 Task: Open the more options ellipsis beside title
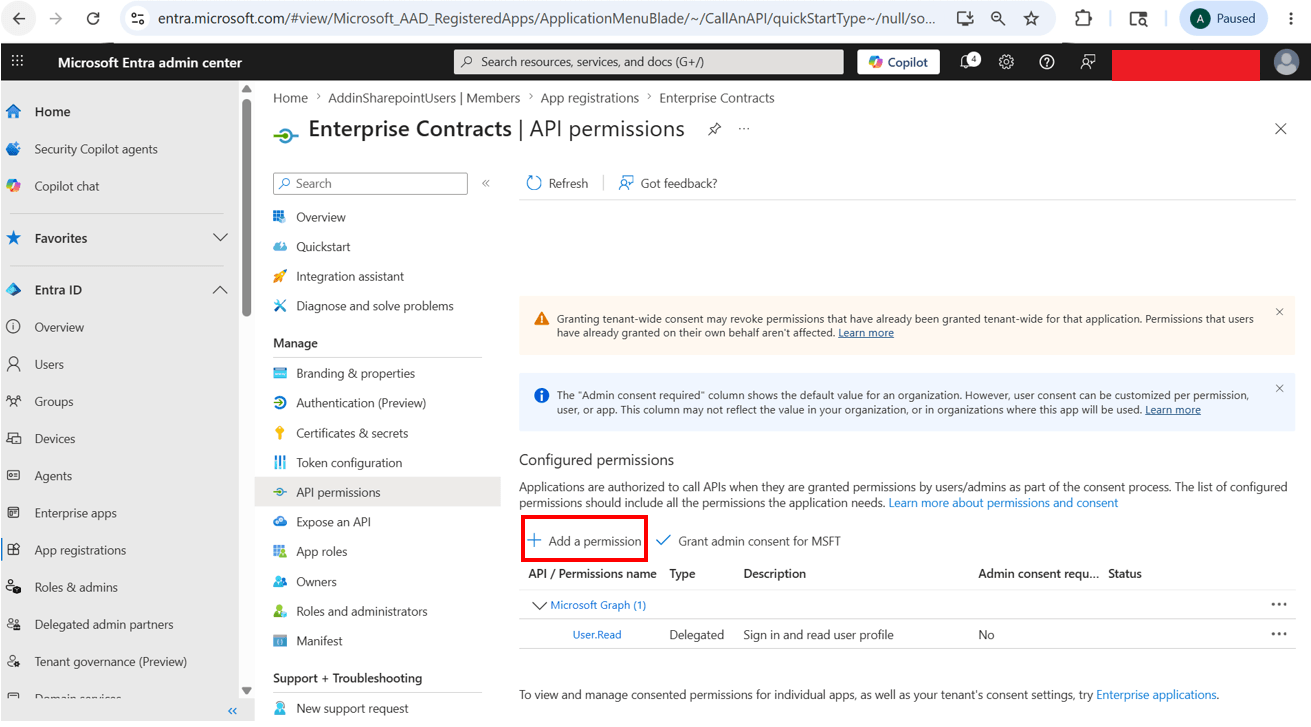tap(744, 129)
